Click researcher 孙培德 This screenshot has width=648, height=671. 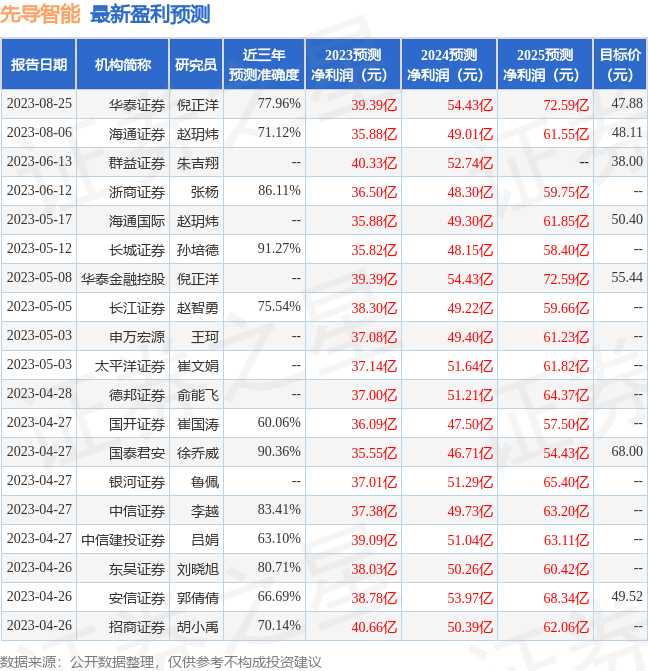[198, 250]
